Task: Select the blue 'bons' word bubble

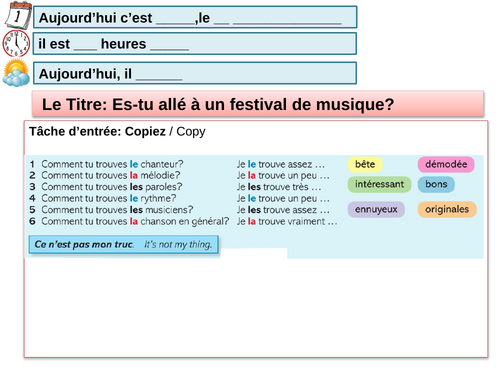Action: click(436, 184)
